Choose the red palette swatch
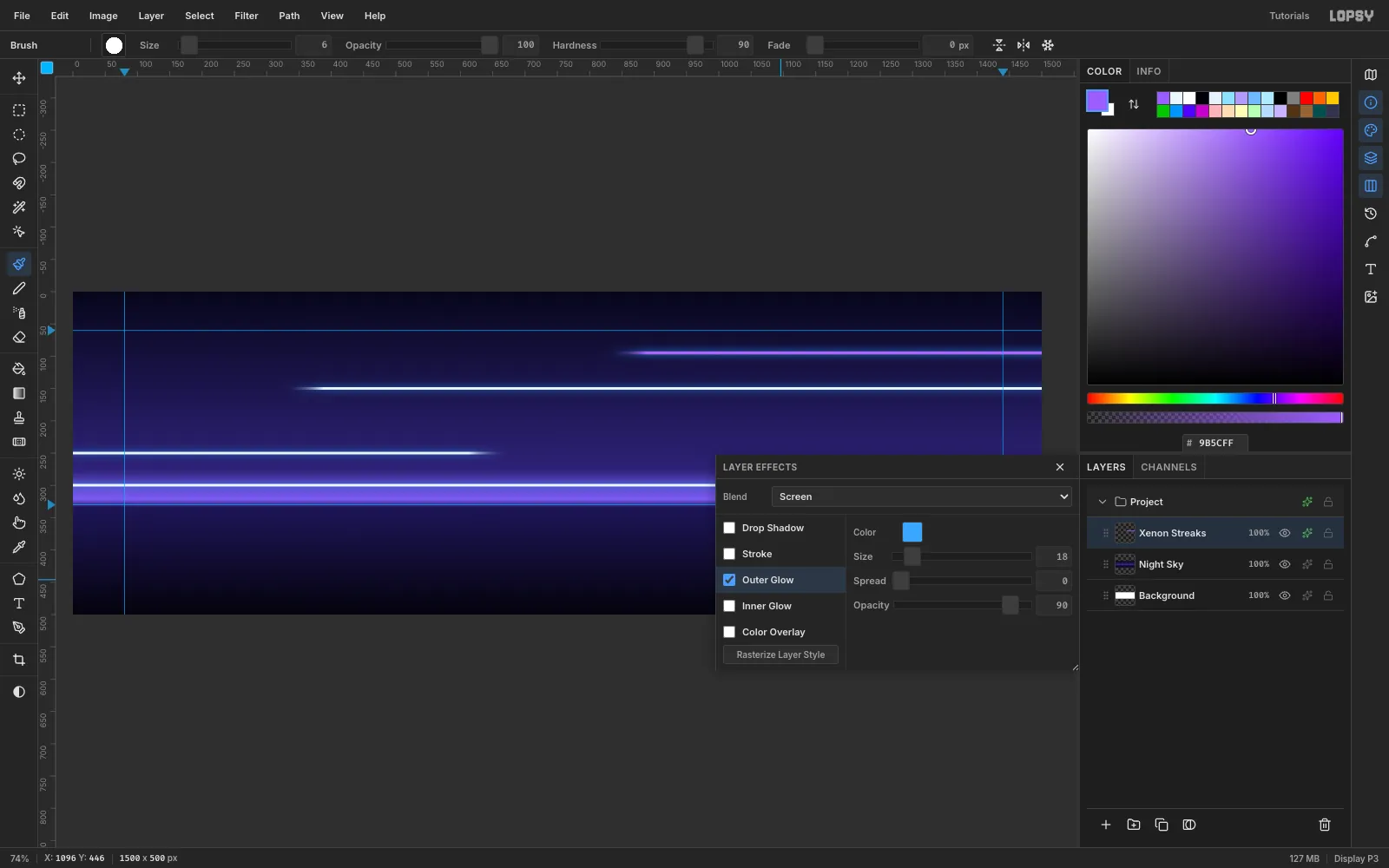 click(1307, 98)
